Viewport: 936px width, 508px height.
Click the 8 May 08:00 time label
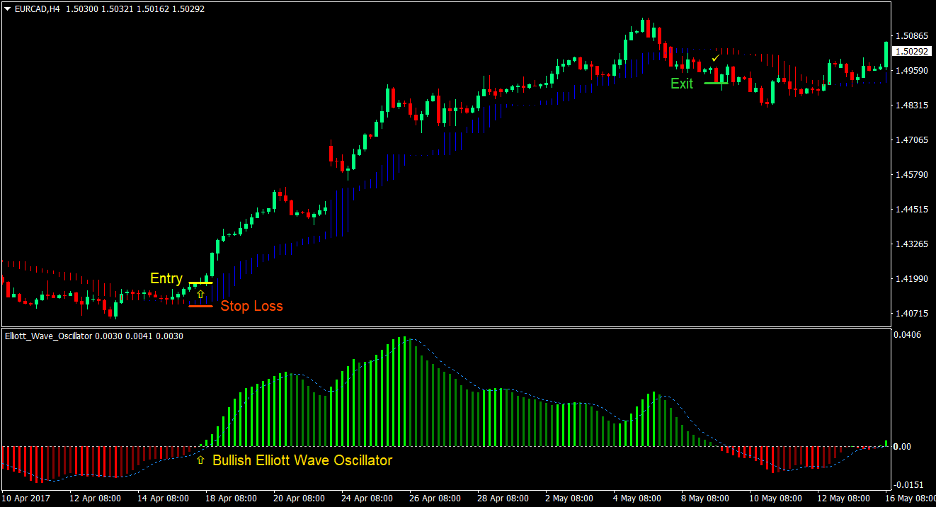tap(705, 498)
